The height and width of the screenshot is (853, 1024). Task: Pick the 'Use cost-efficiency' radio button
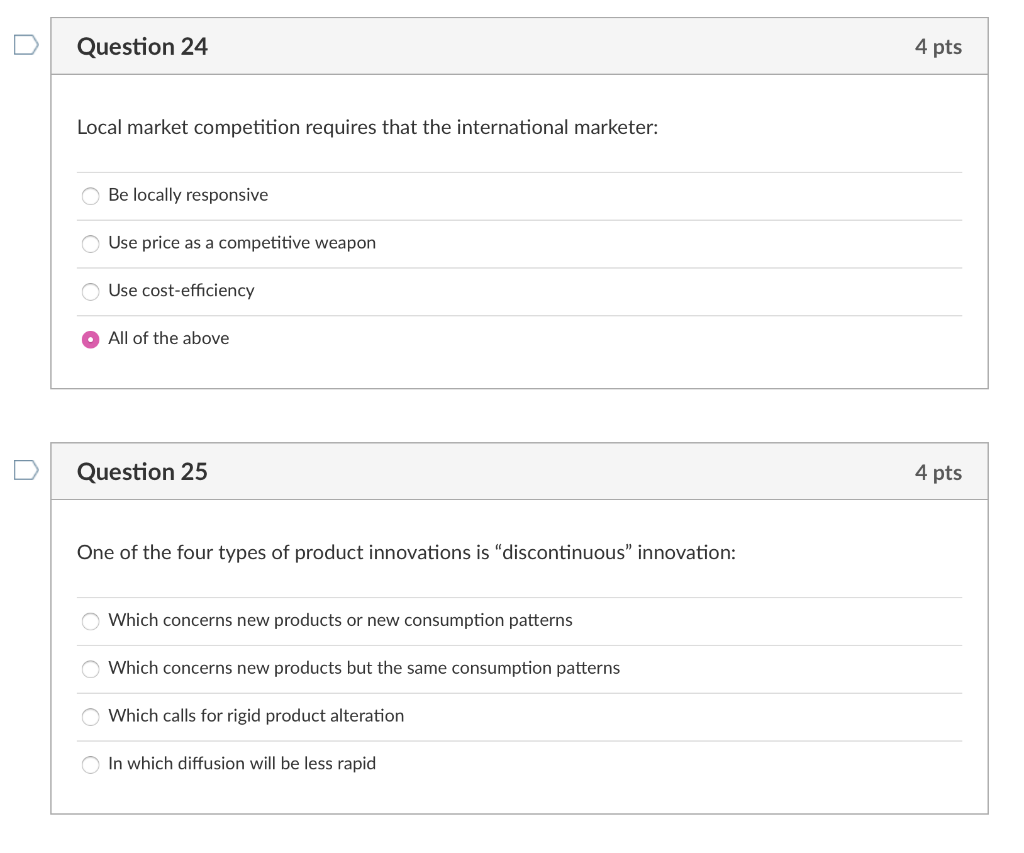point(91,292)
